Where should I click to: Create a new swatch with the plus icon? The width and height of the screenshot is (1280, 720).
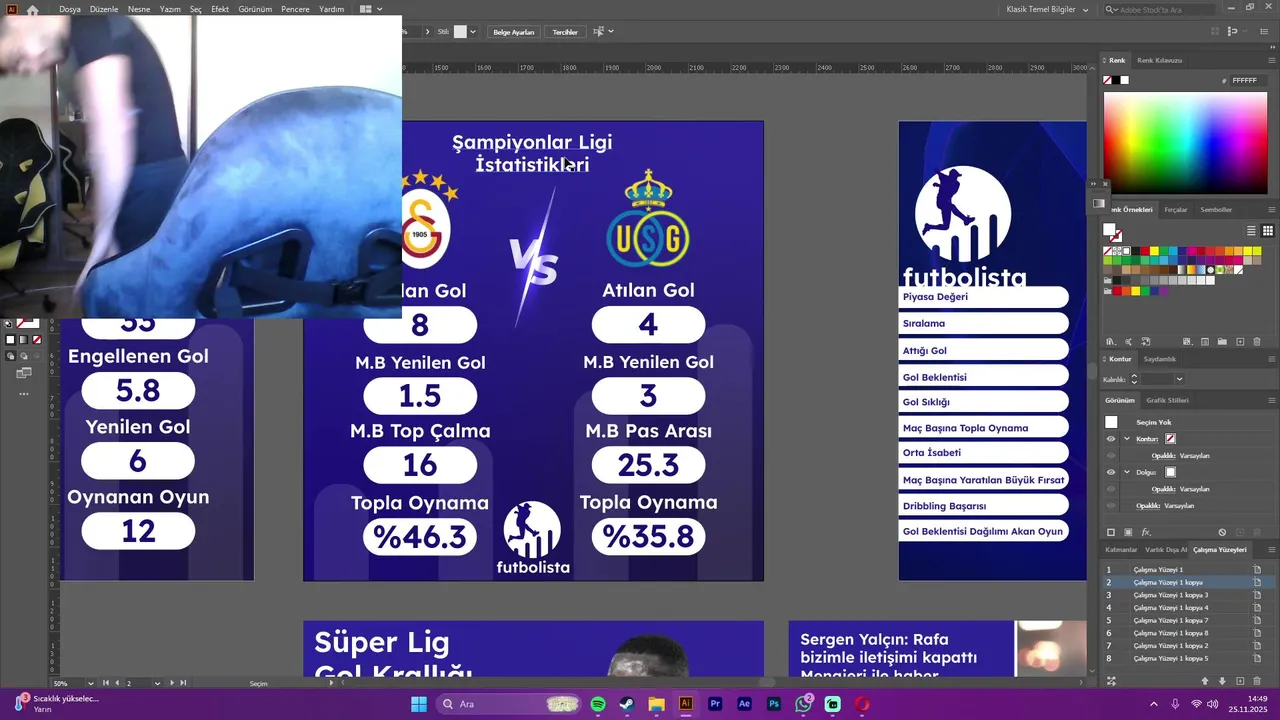point(1240,342)
